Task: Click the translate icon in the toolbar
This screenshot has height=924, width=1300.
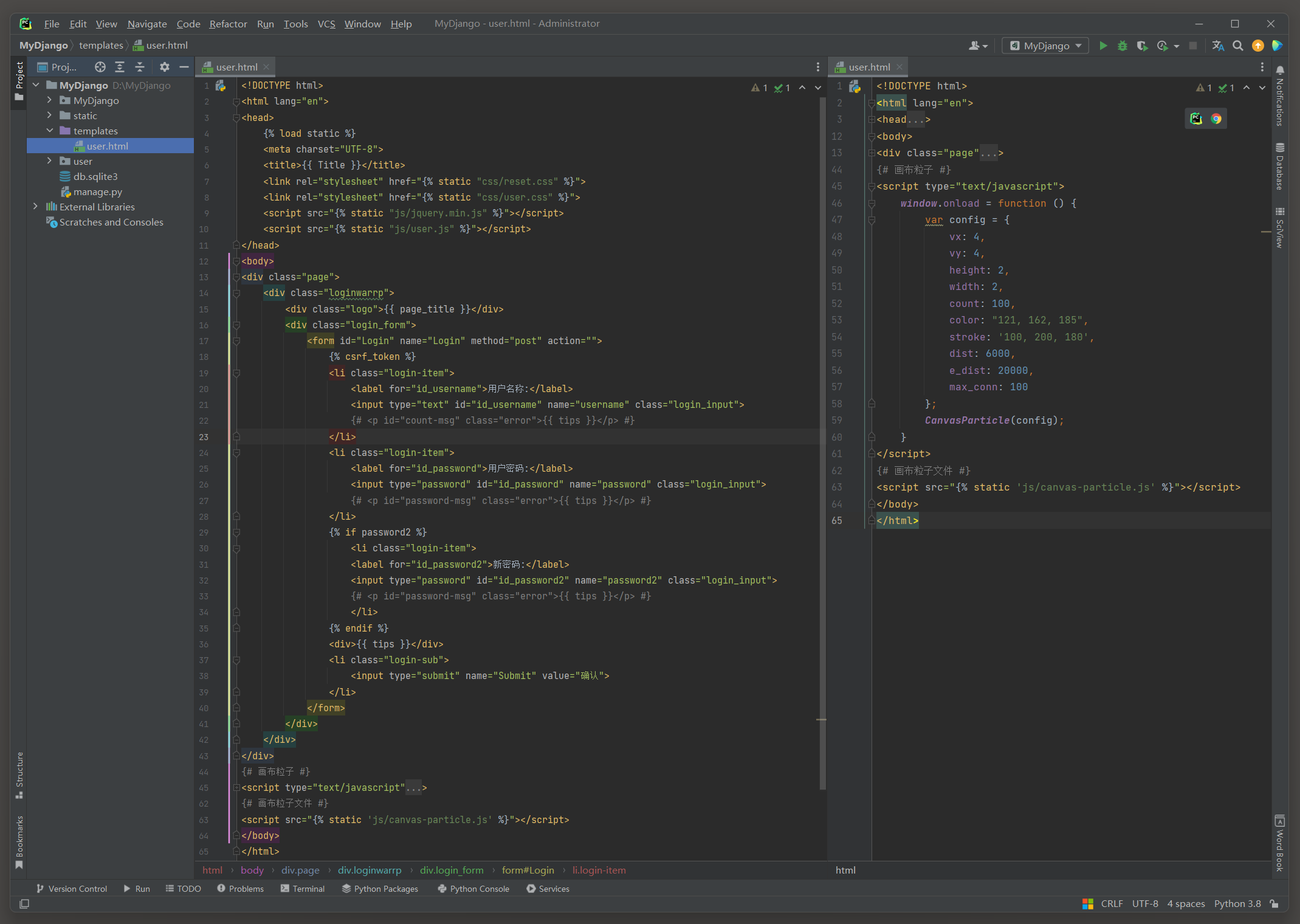Action: [x=1218, y=46]
